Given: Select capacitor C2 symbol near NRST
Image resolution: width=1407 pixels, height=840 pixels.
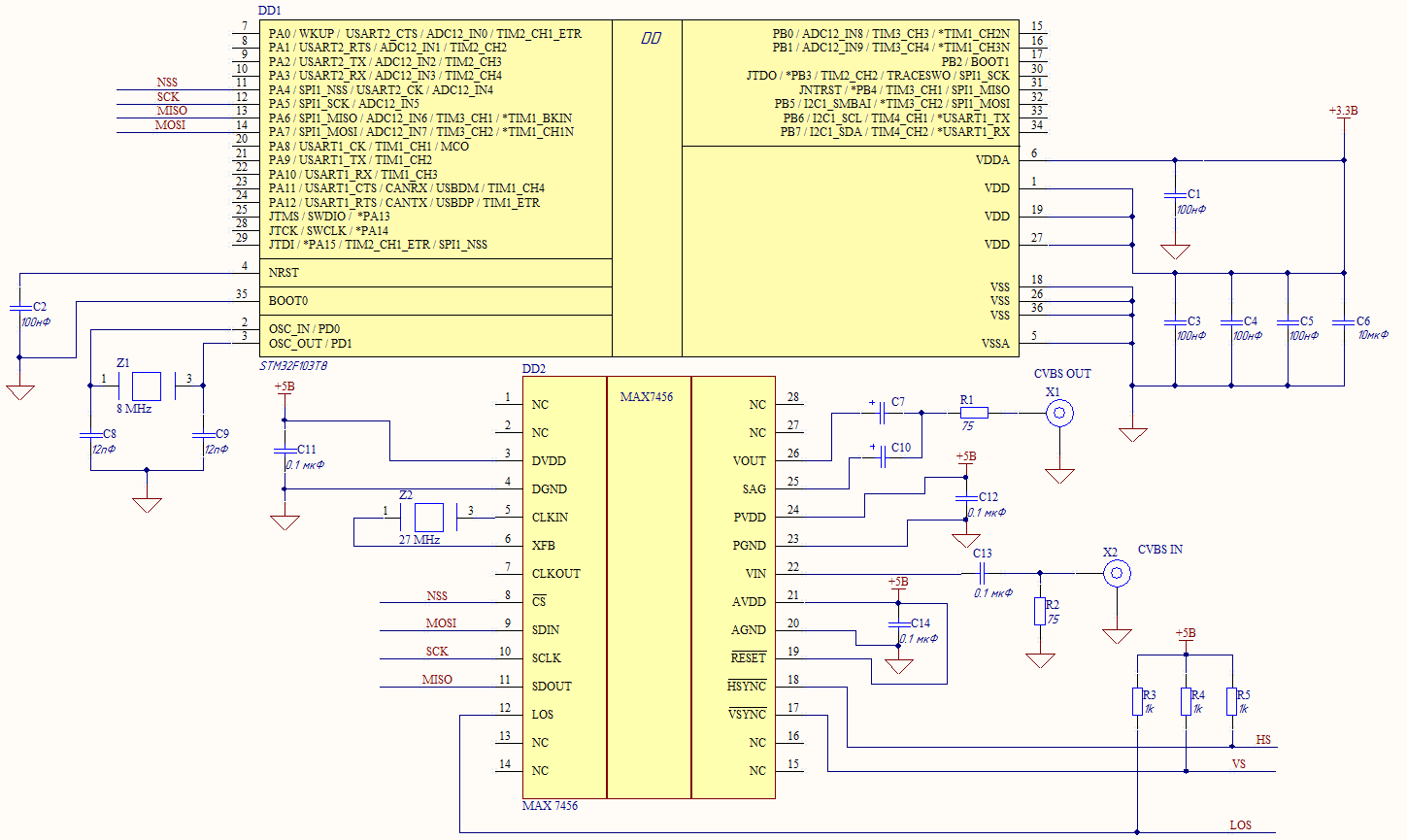Looking at the screenshot, I should click(x=19, y=308).
